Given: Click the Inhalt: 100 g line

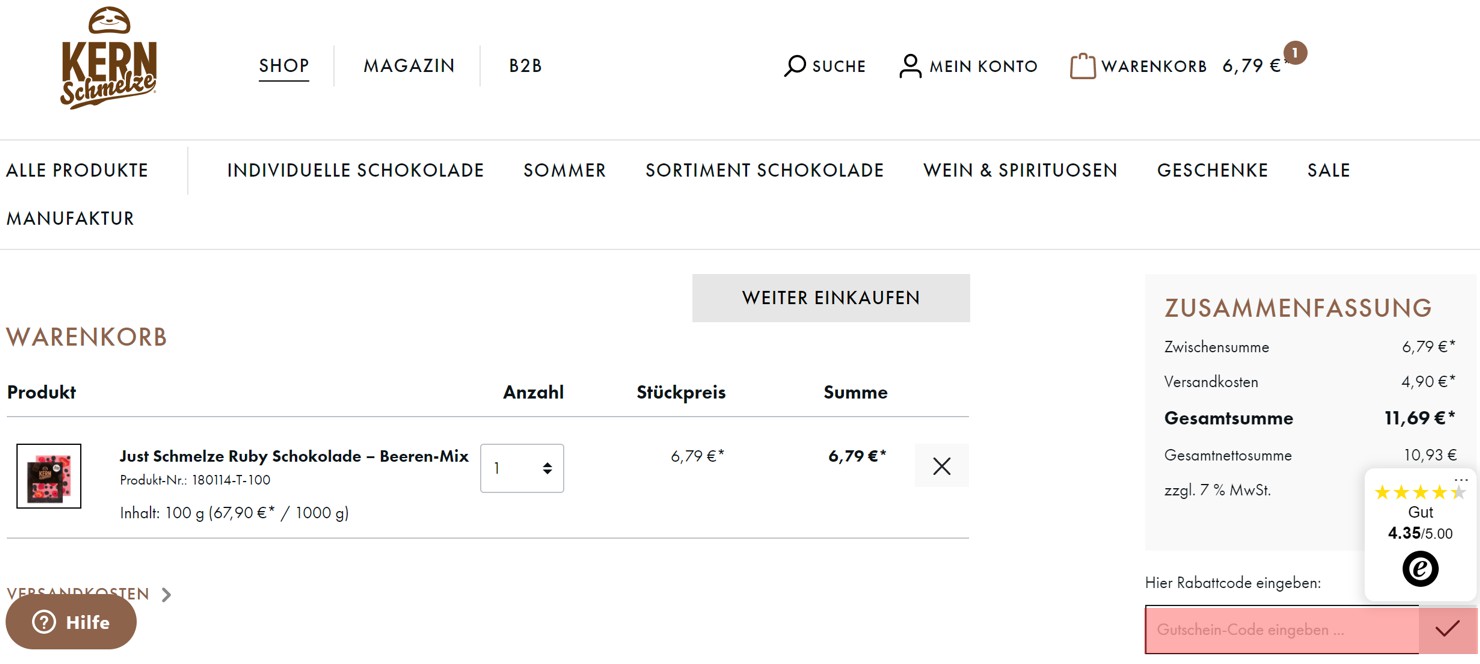Looking at the screenshot, I should 234,513.
